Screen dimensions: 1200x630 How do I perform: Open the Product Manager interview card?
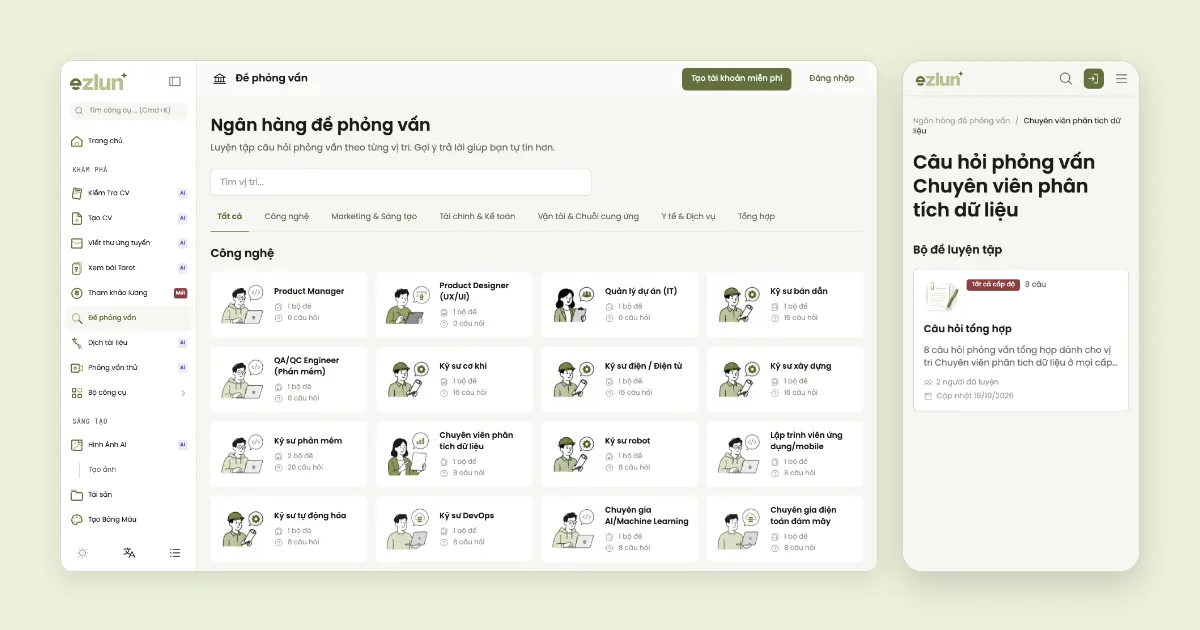289,305
